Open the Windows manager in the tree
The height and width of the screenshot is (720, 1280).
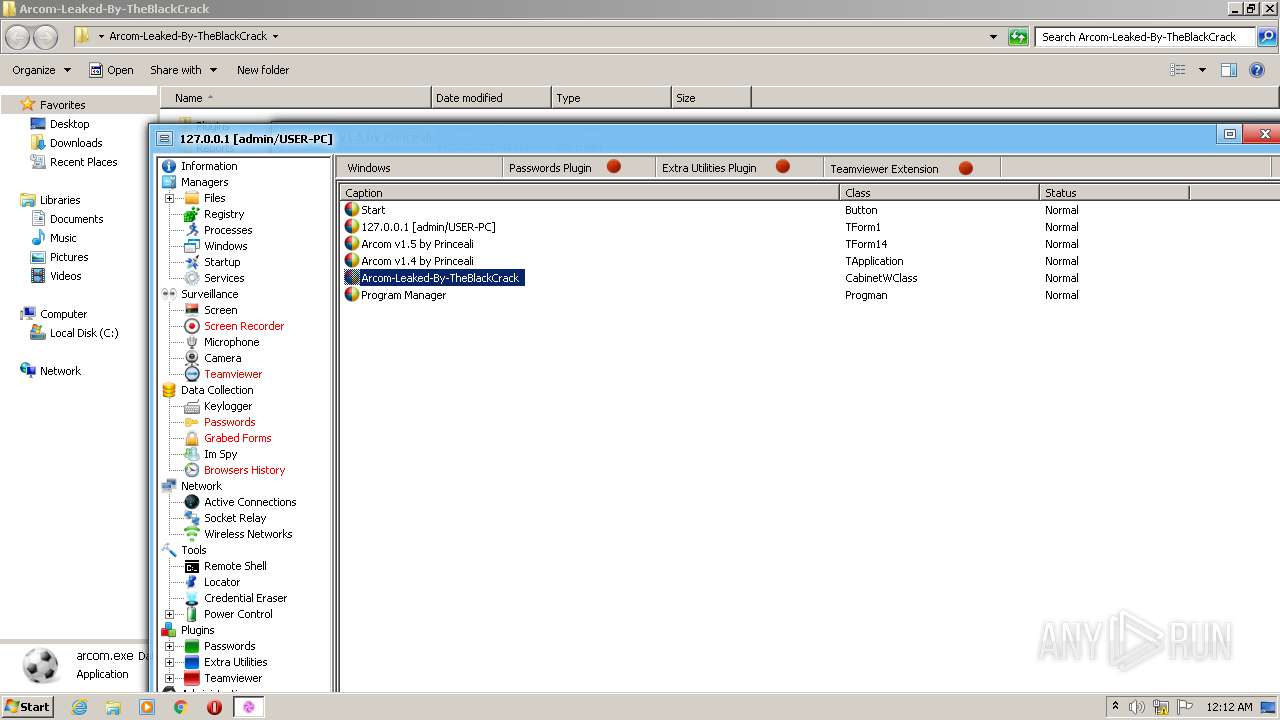click(x=225, y=246)
